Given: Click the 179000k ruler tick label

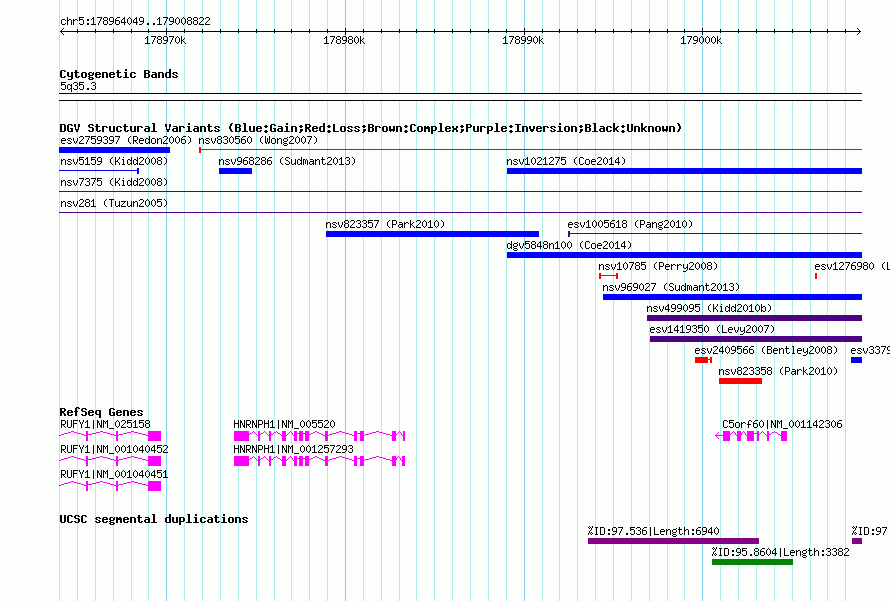Looking at the screenshot, I should coord(701,40).
